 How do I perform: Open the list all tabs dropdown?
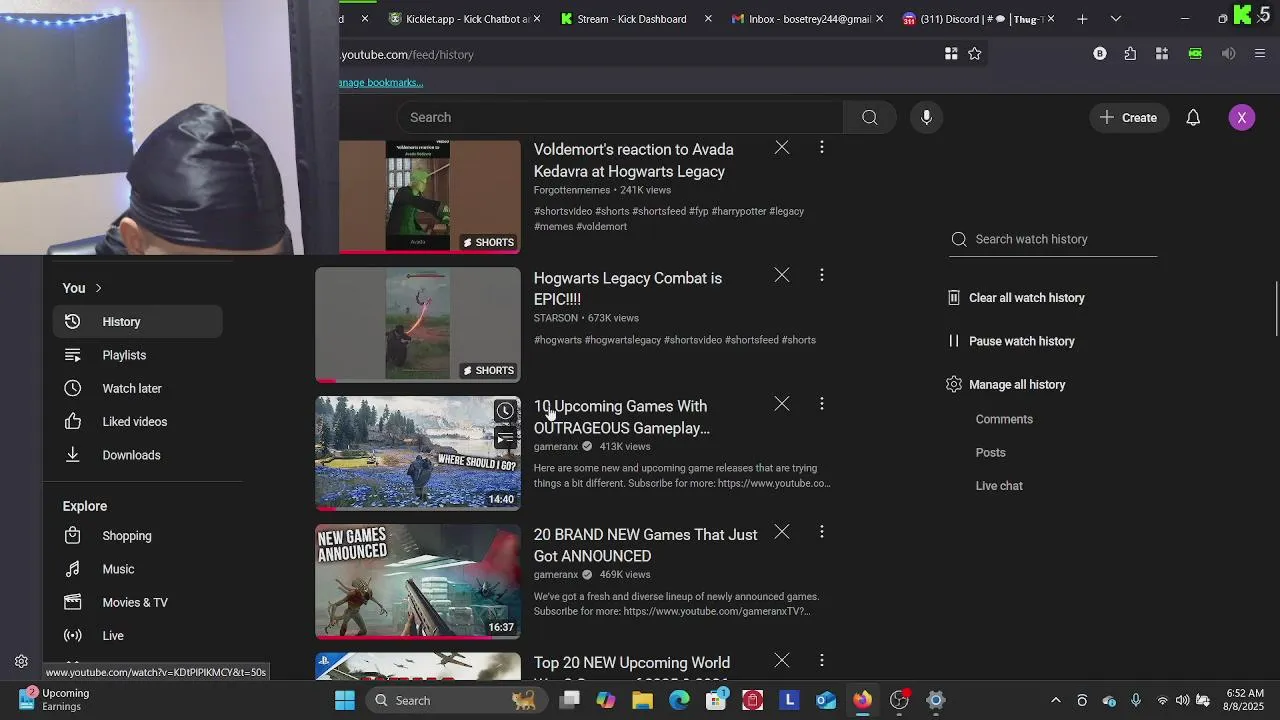point(1116,19)
